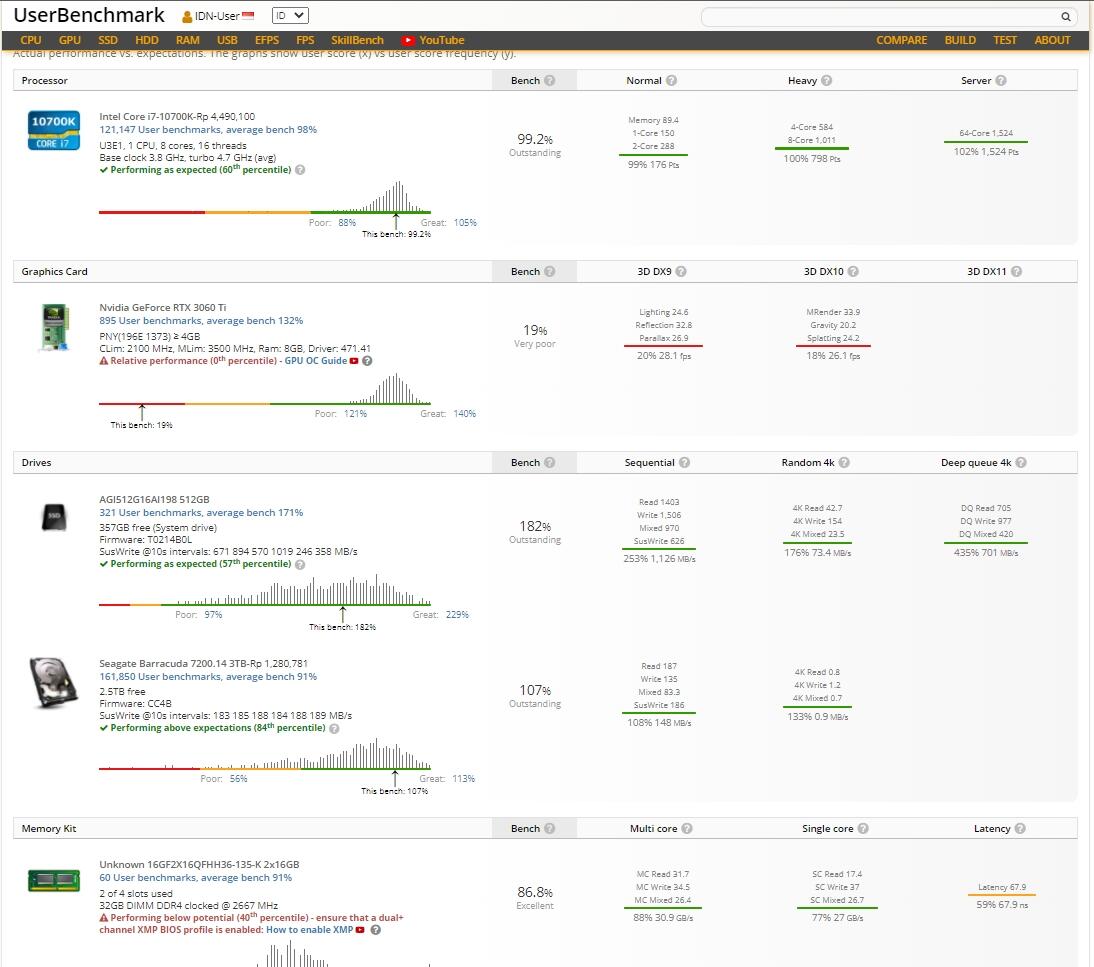This screenshot has width=1094, height=967.
Task: Open the GPU OC Guide link
Action: (315, 361)
